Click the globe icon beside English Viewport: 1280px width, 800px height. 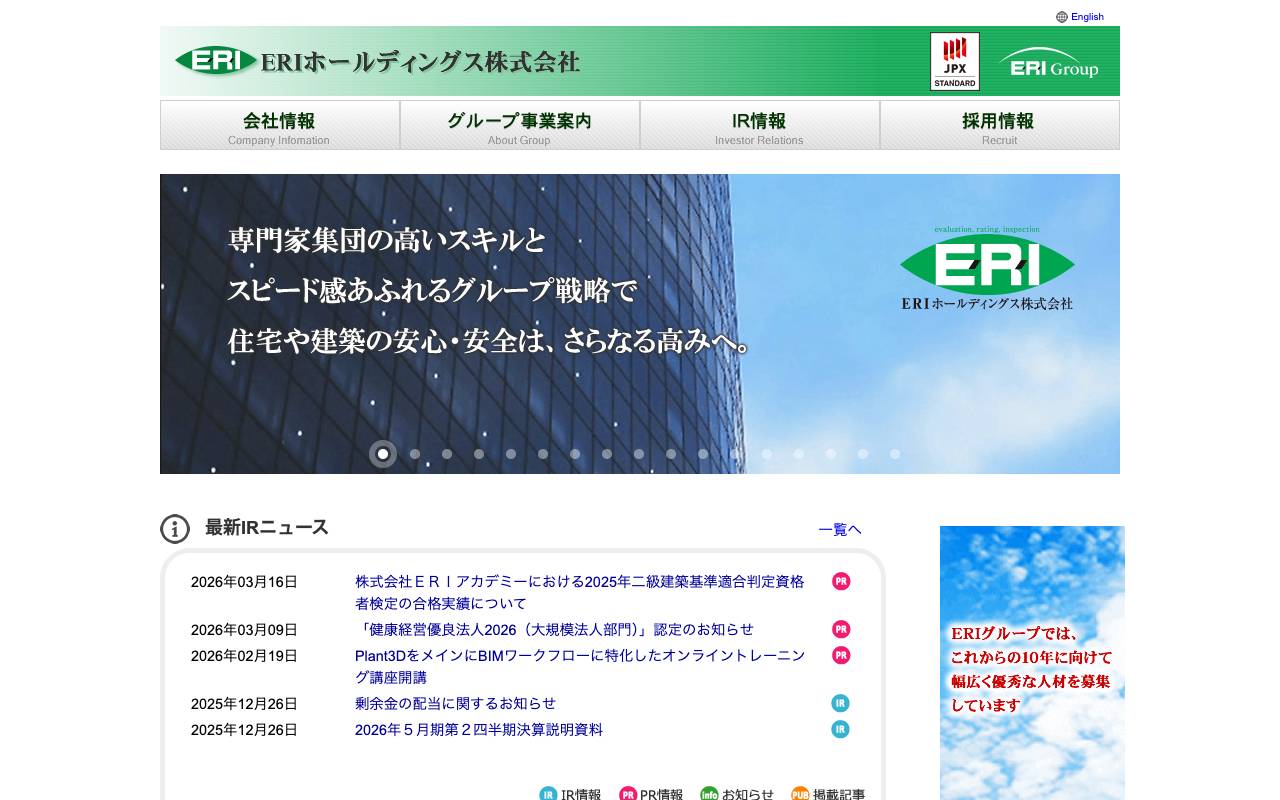click(1060, 16)
